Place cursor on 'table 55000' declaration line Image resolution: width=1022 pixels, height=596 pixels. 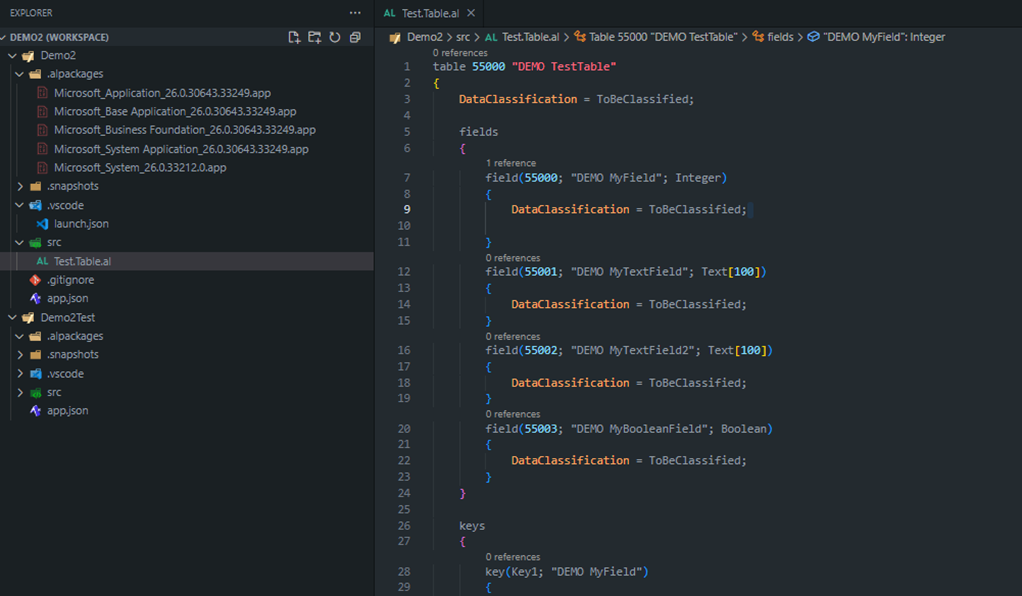tap(524, 67)
